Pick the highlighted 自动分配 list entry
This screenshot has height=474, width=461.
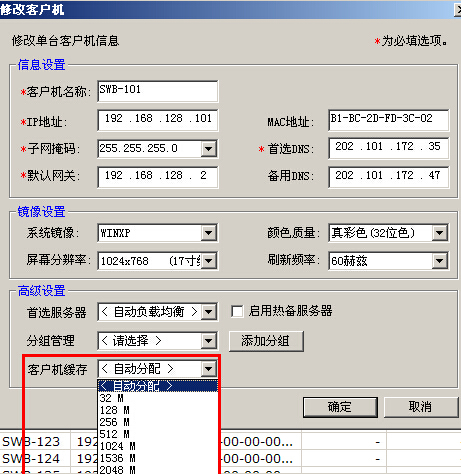point(158,386)
